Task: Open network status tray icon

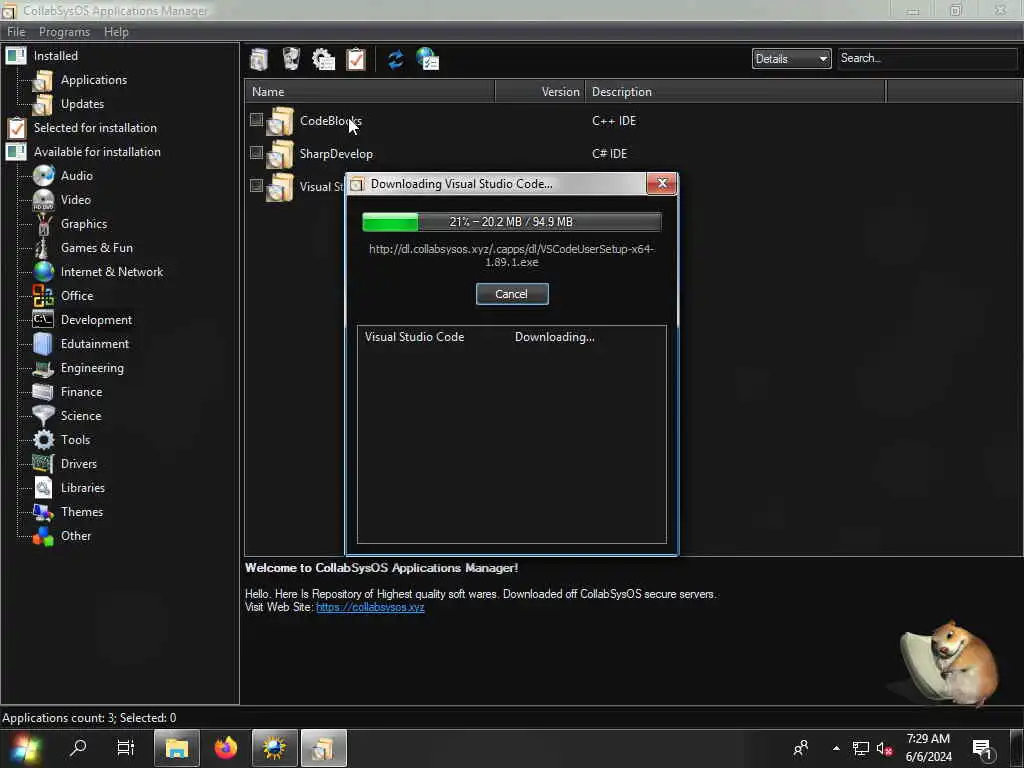Action: [861, 748]
